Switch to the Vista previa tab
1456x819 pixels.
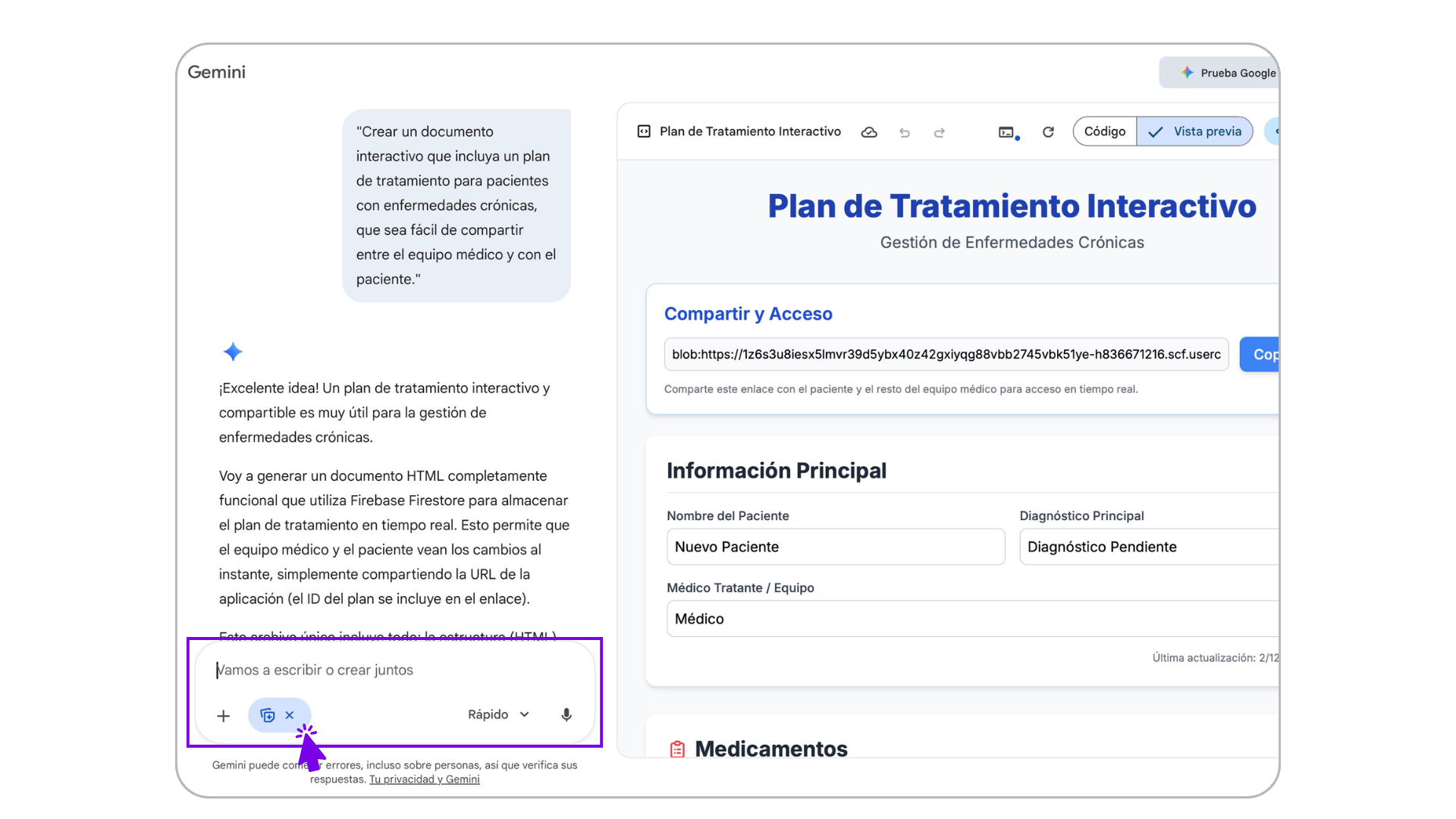pos(1194,130)
